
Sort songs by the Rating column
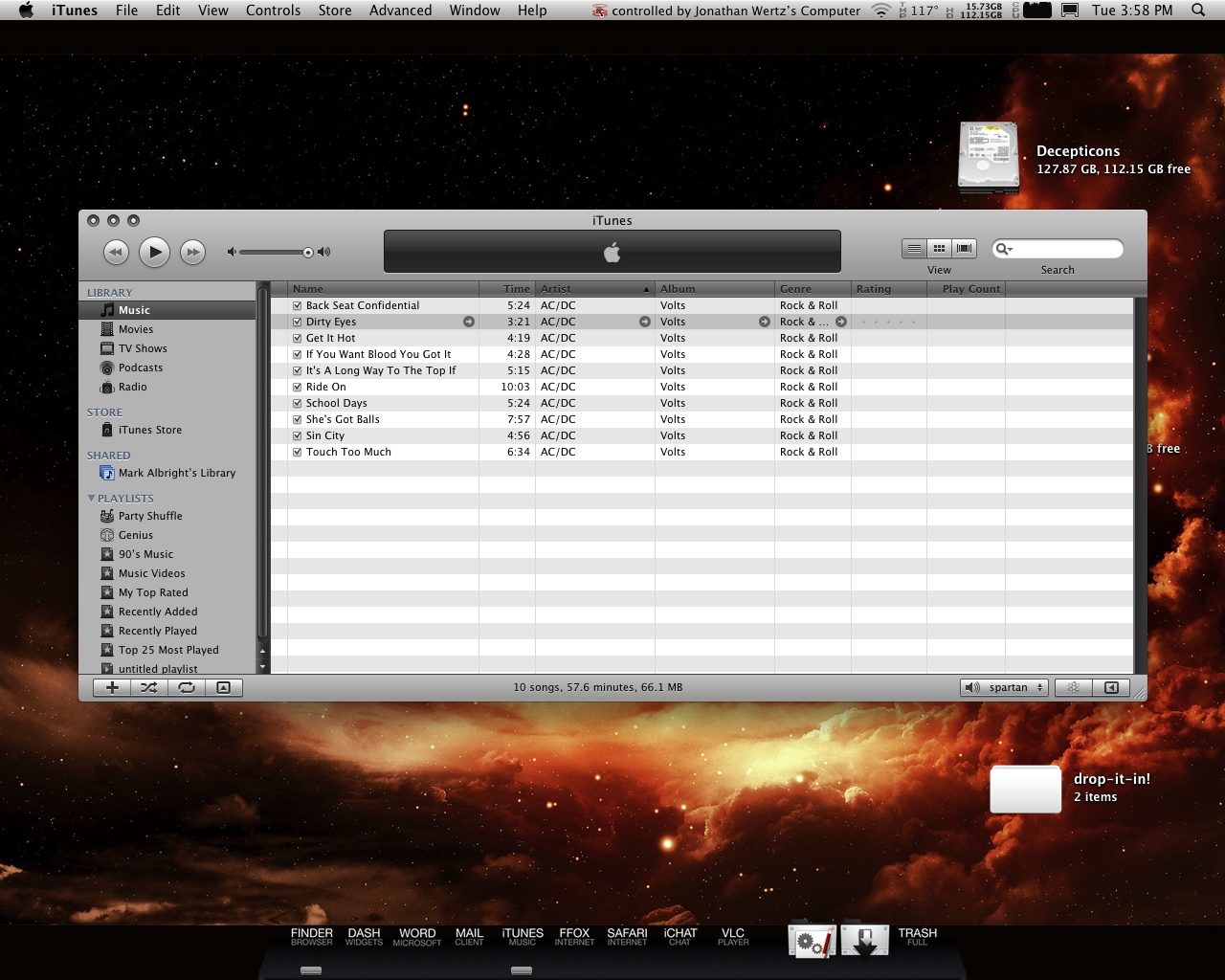click(x=889, y=289)
